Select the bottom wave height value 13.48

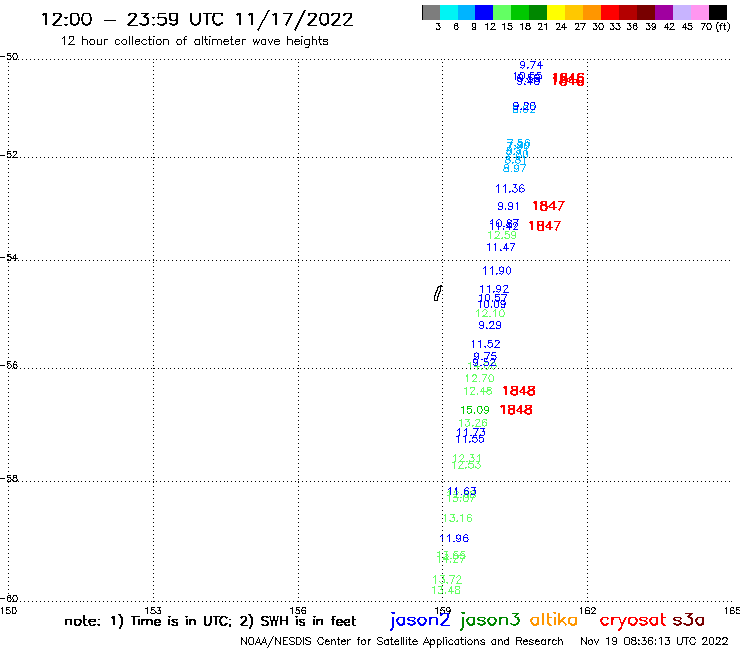pyautogui.click(x=446, y=590)
